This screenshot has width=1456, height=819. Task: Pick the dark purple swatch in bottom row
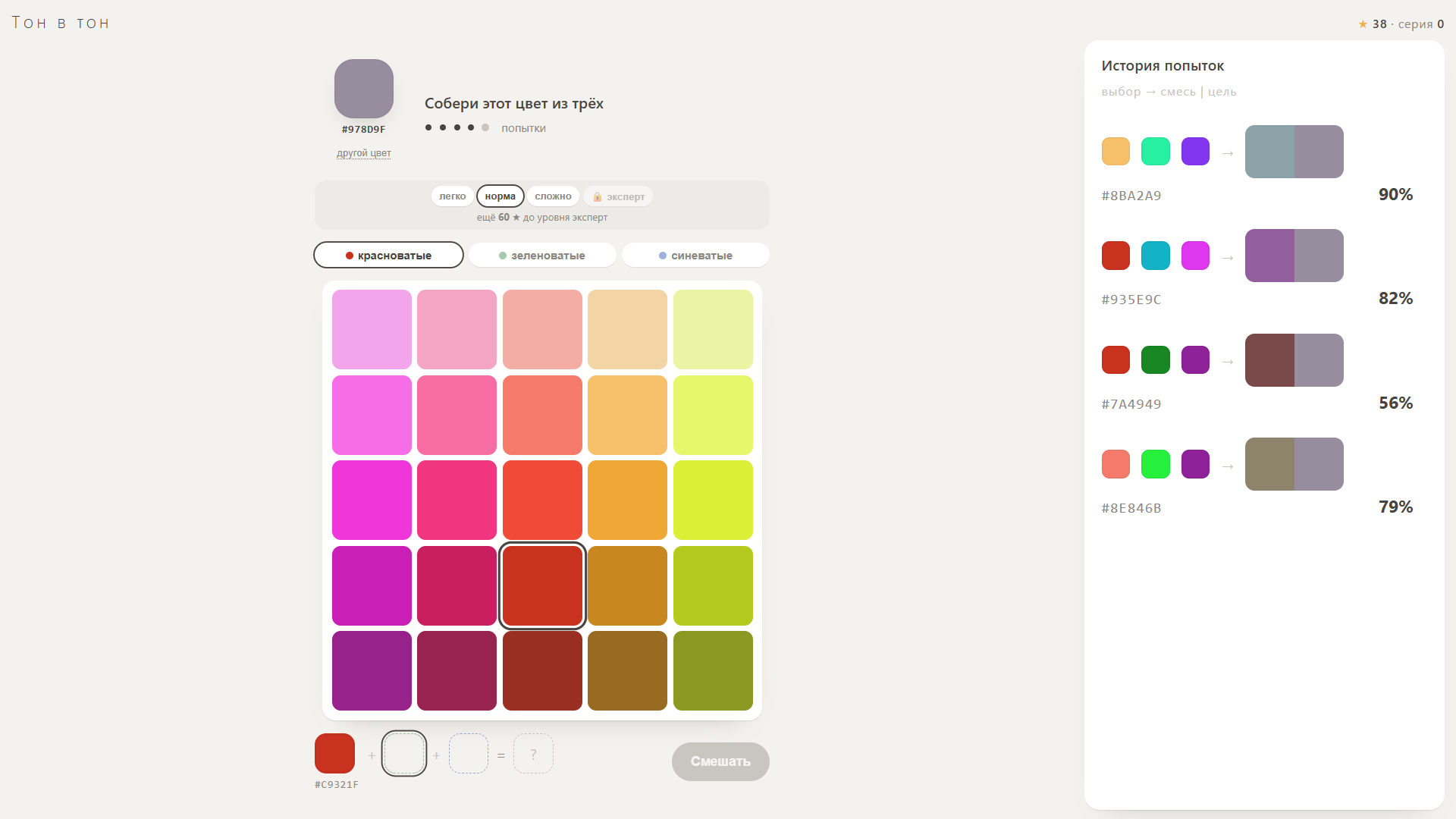tap(372, 671)
